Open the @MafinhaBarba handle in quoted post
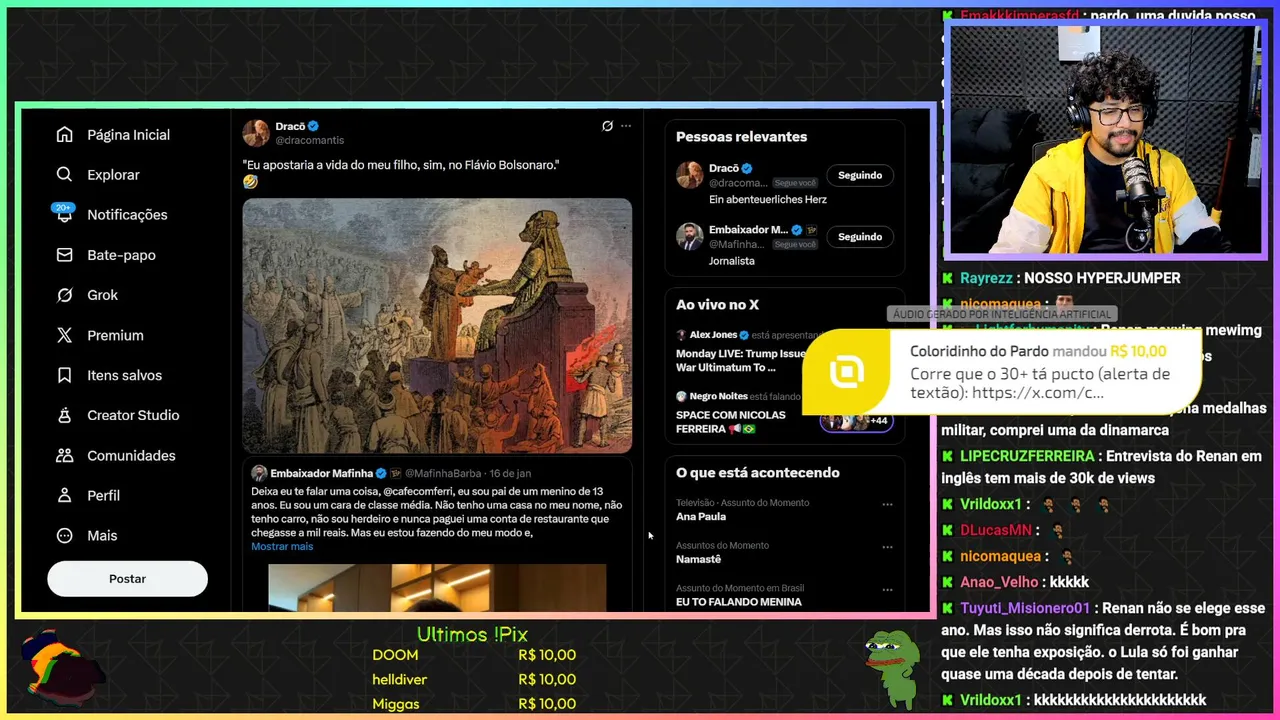Image resolution: width=1280 pixels, height=720 pixels. (x=444, y=473)
